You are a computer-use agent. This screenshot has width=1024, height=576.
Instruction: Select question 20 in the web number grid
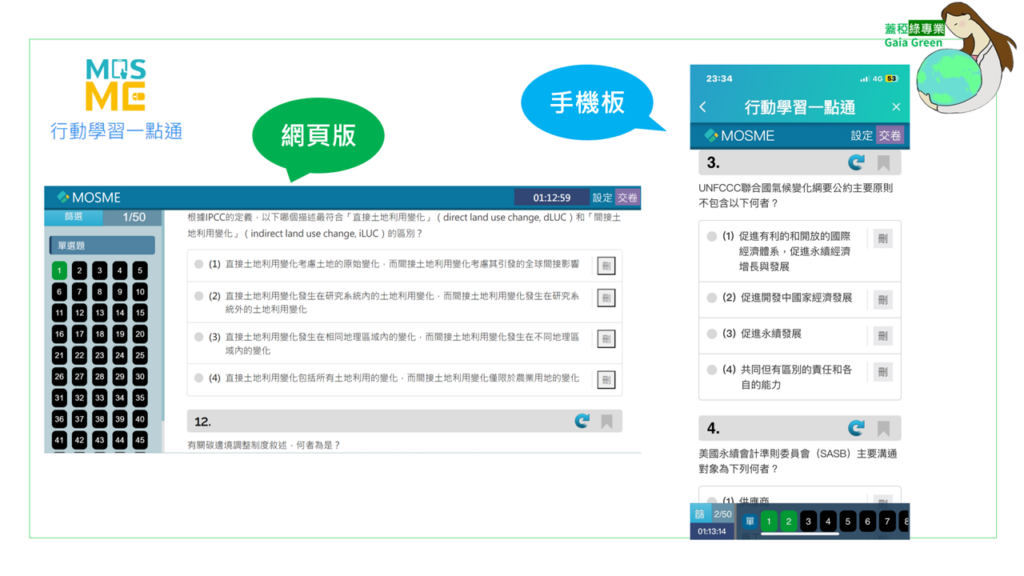[x=140, y=334]
